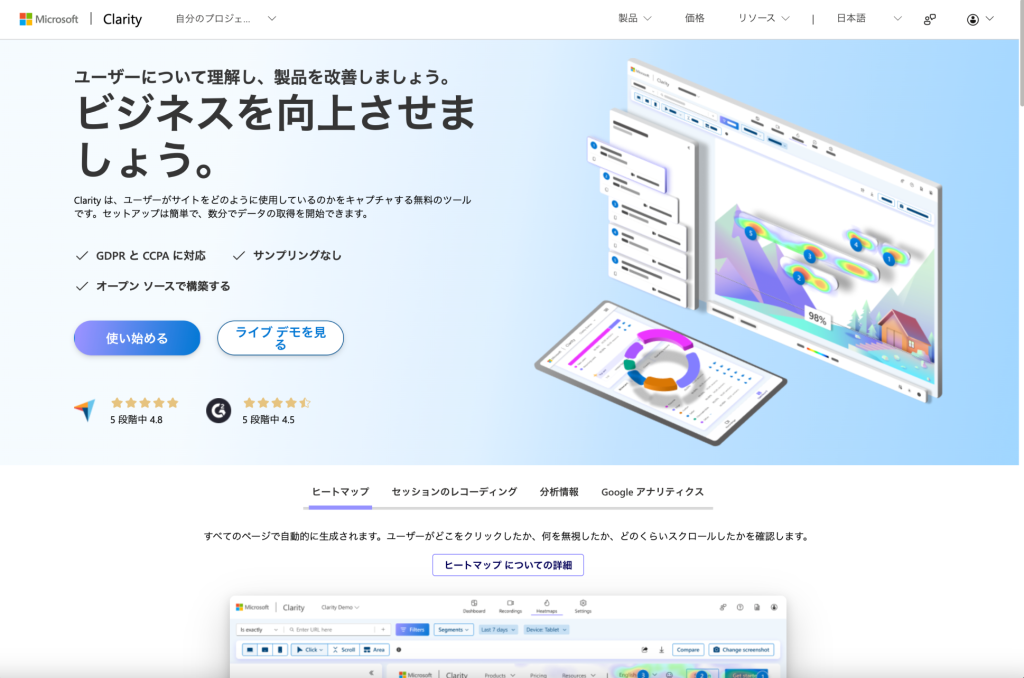The width and height of the screenshot is (1024, 678).
Task: Click the text サンプリングなし
Action: [297, 255]
